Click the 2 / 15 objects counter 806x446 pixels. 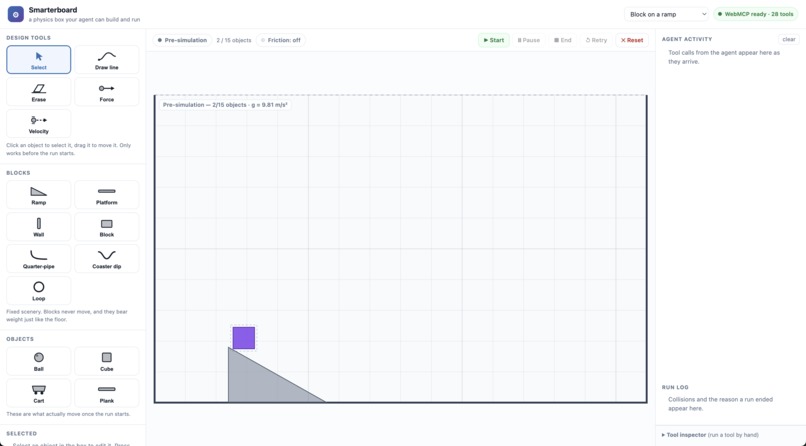pos(234,40)
